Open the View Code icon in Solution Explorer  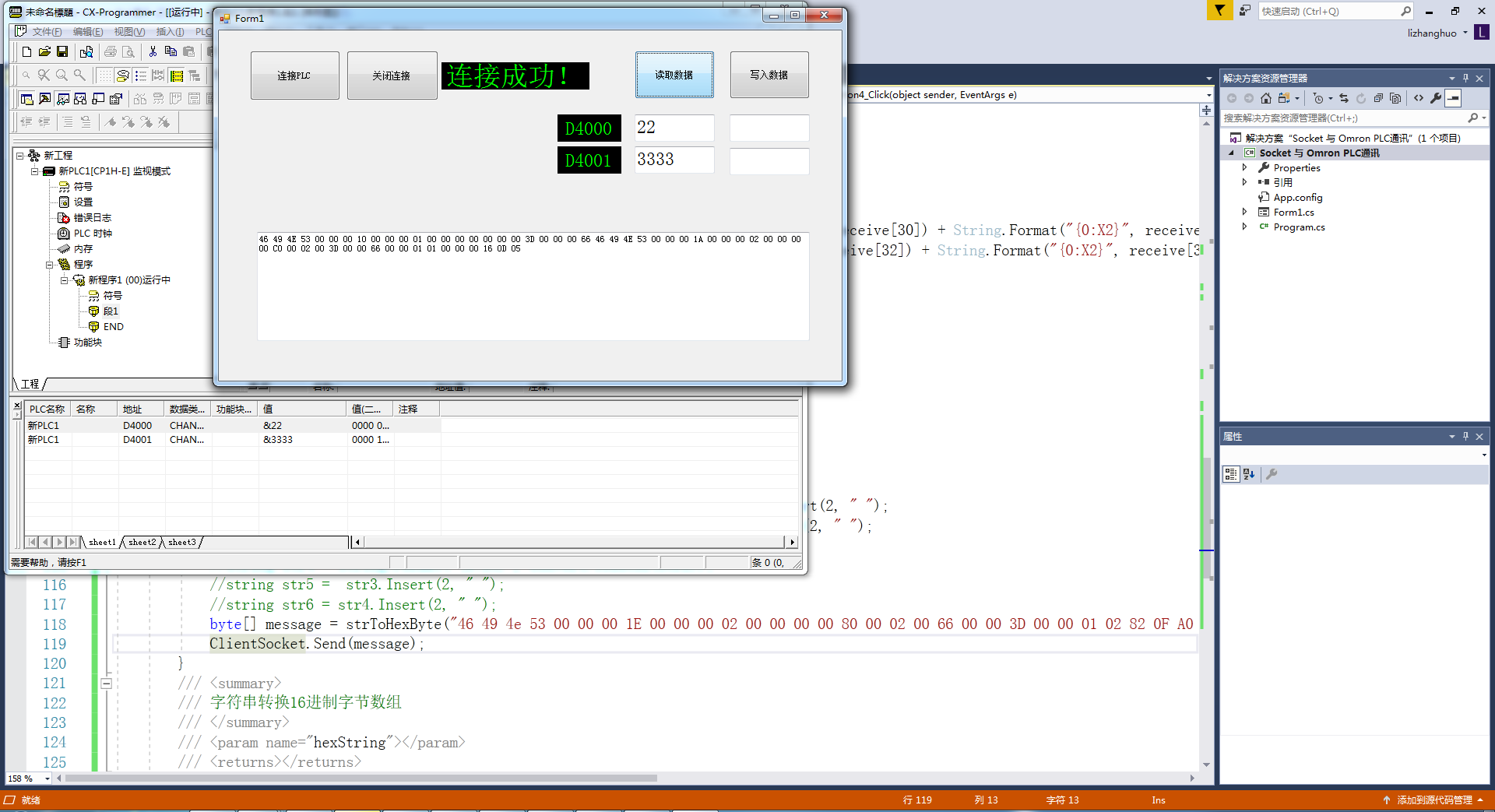pyautogui.click(x=1419, y=99)
